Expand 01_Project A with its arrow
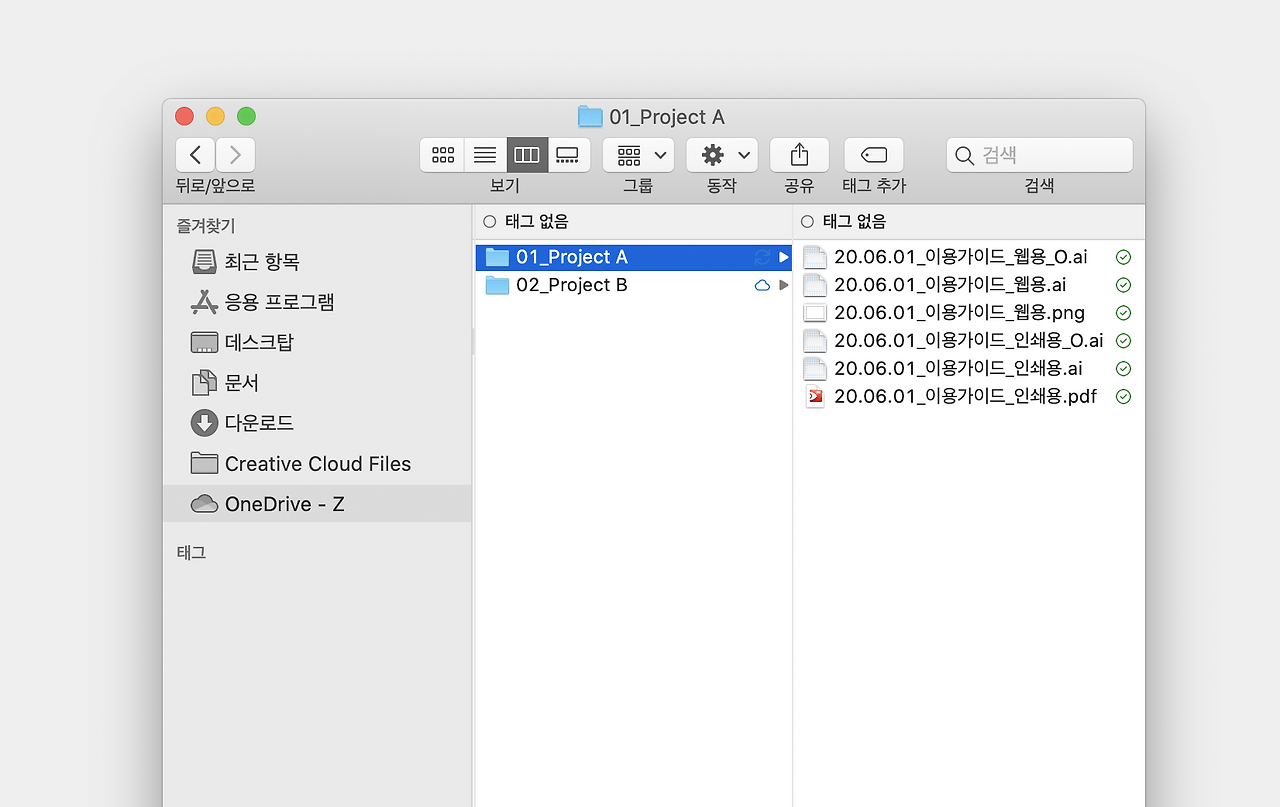Screen dimensions: 1280x807 784,257
